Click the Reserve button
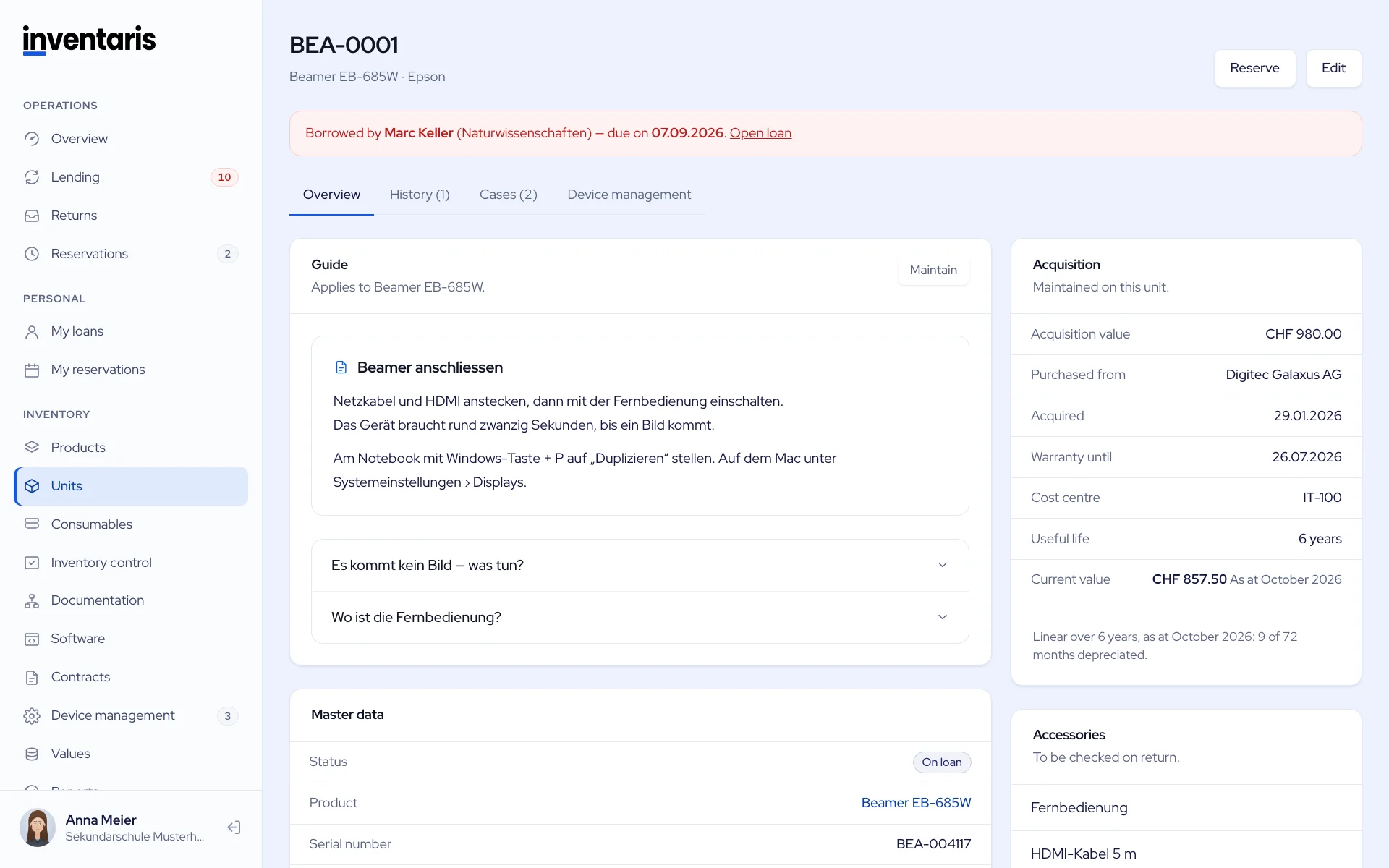 pyautogui.click(x=1254, y=68)
